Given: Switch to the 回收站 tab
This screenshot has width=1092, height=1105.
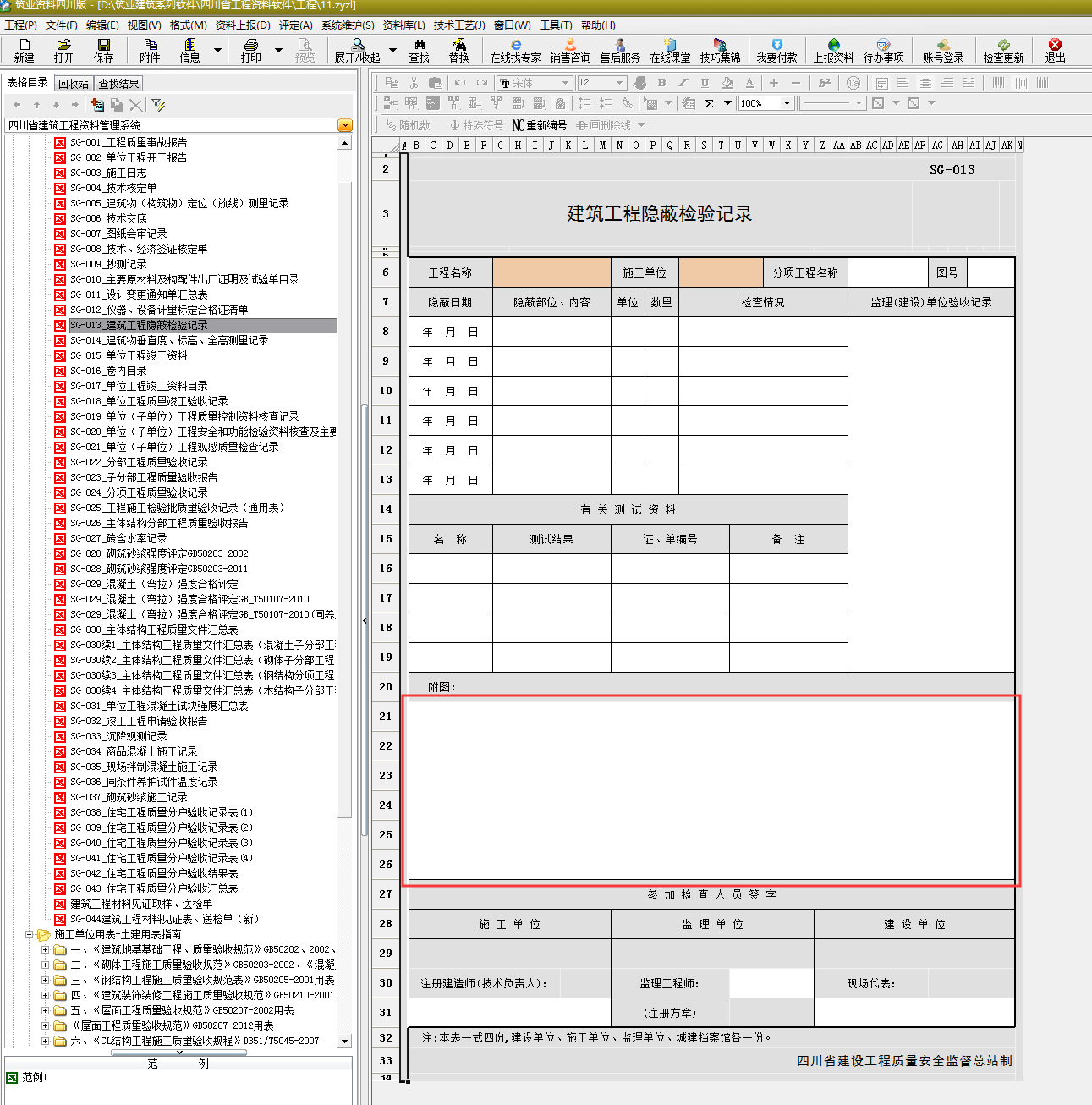Looking at the screenshot, I should 74,84.
